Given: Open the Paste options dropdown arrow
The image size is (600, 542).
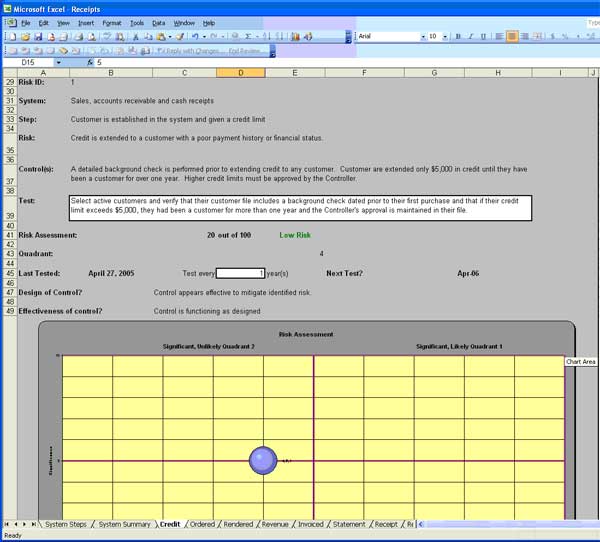Looking at the screenshot, I should click(170, 37).
